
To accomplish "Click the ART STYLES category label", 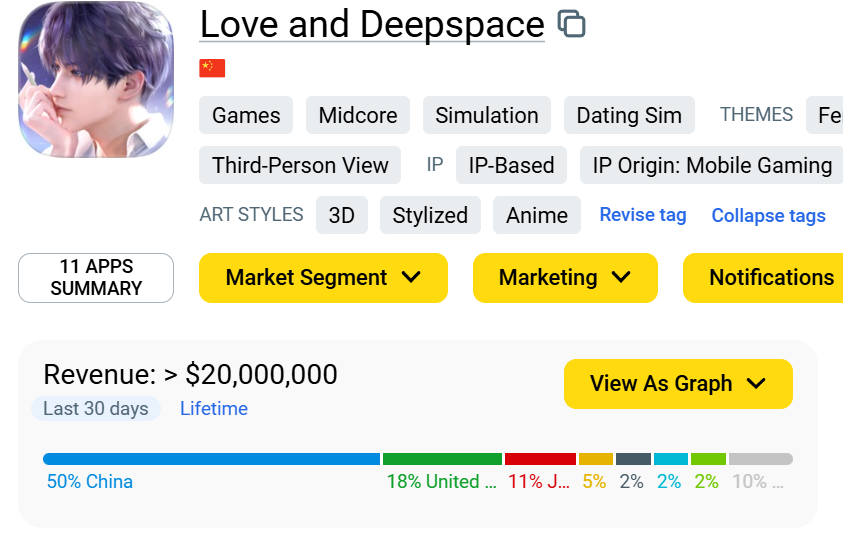I will [251, 214].
